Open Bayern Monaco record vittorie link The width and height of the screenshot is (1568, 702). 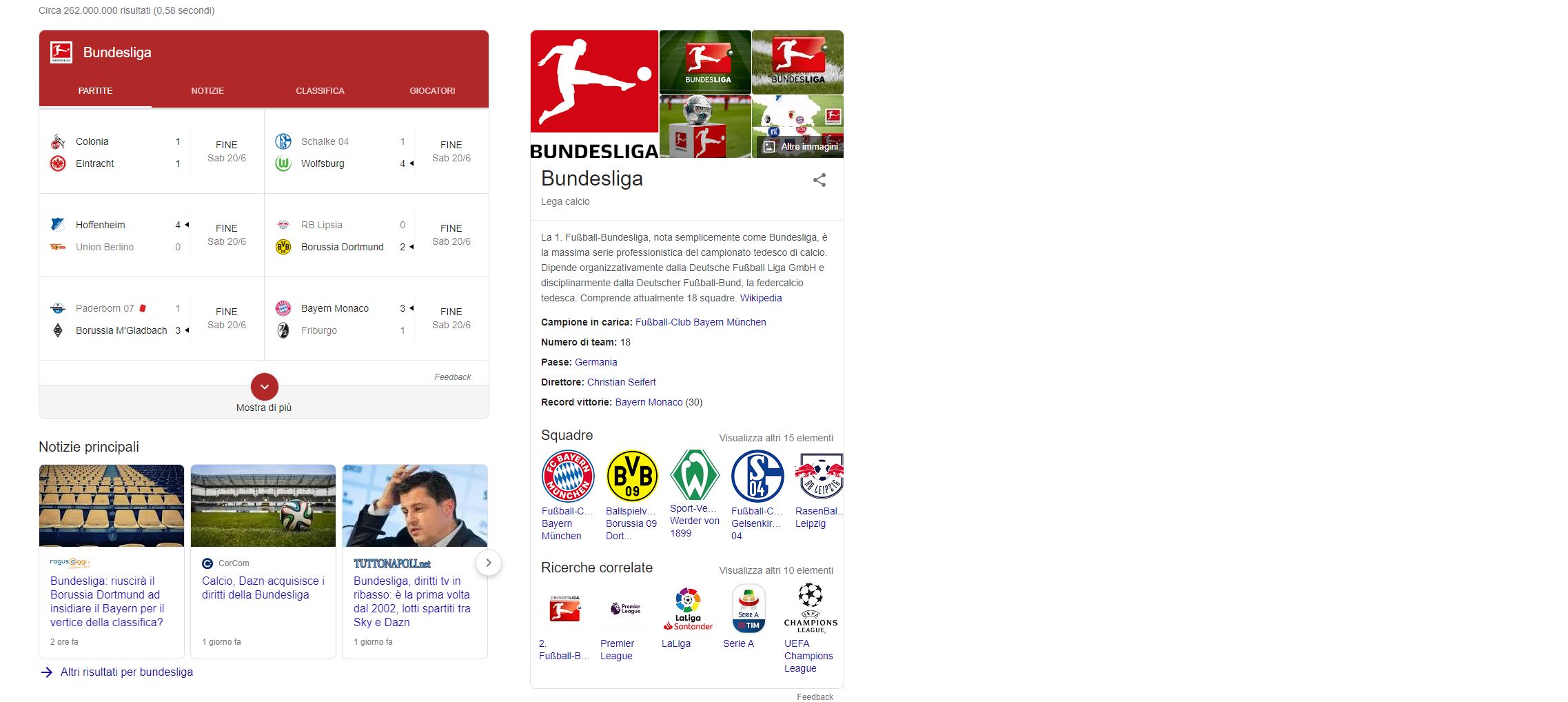tap(649, 402)
